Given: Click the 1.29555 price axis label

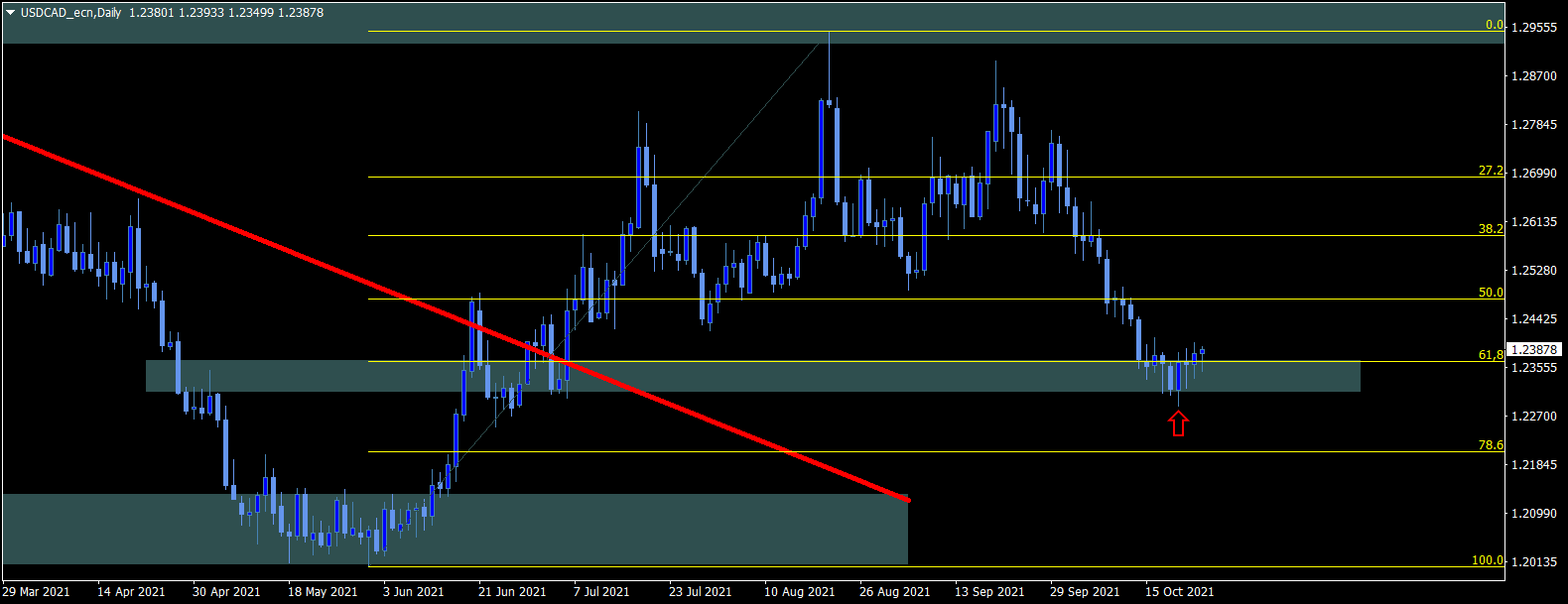Looking at the screenshot, I should (x=1535, y=28).
